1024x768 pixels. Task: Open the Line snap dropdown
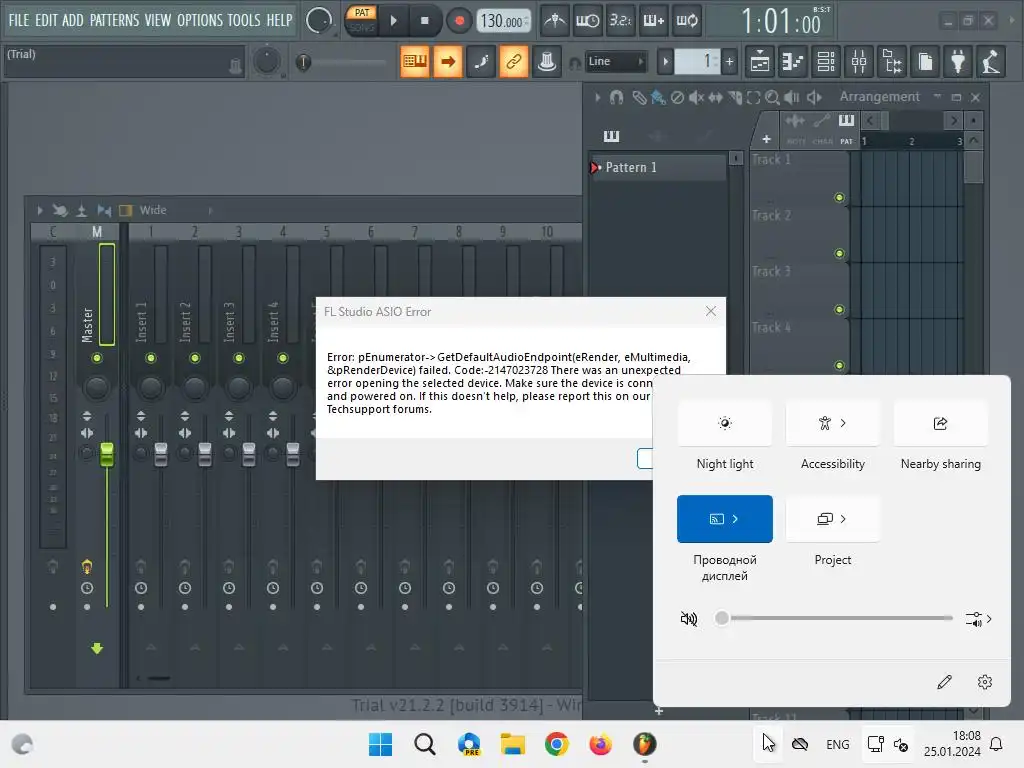click(x=615, y=61)
